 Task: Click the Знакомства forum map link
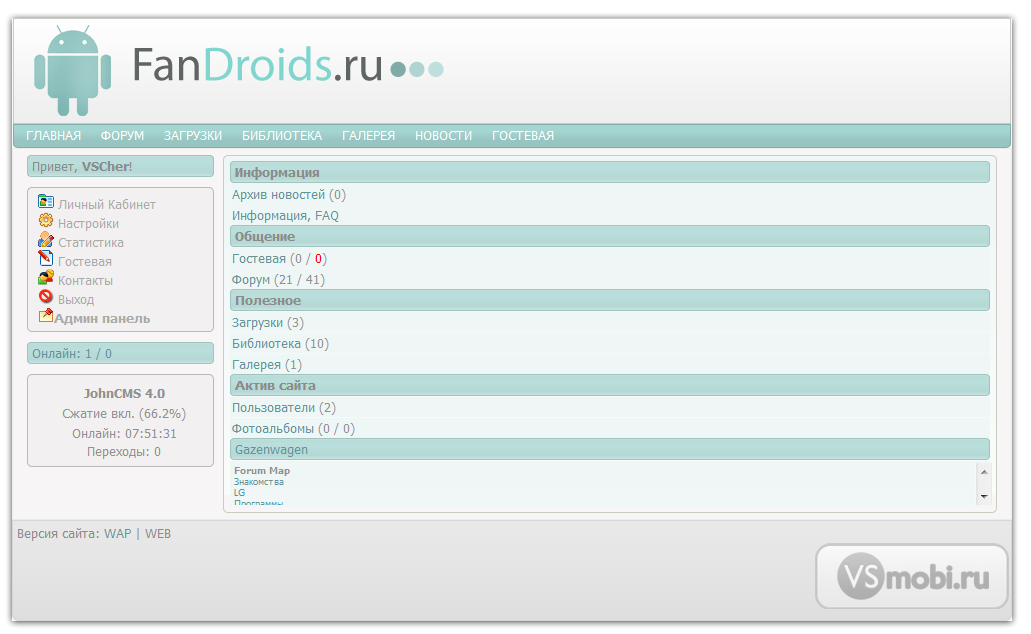tap(258, 482)
